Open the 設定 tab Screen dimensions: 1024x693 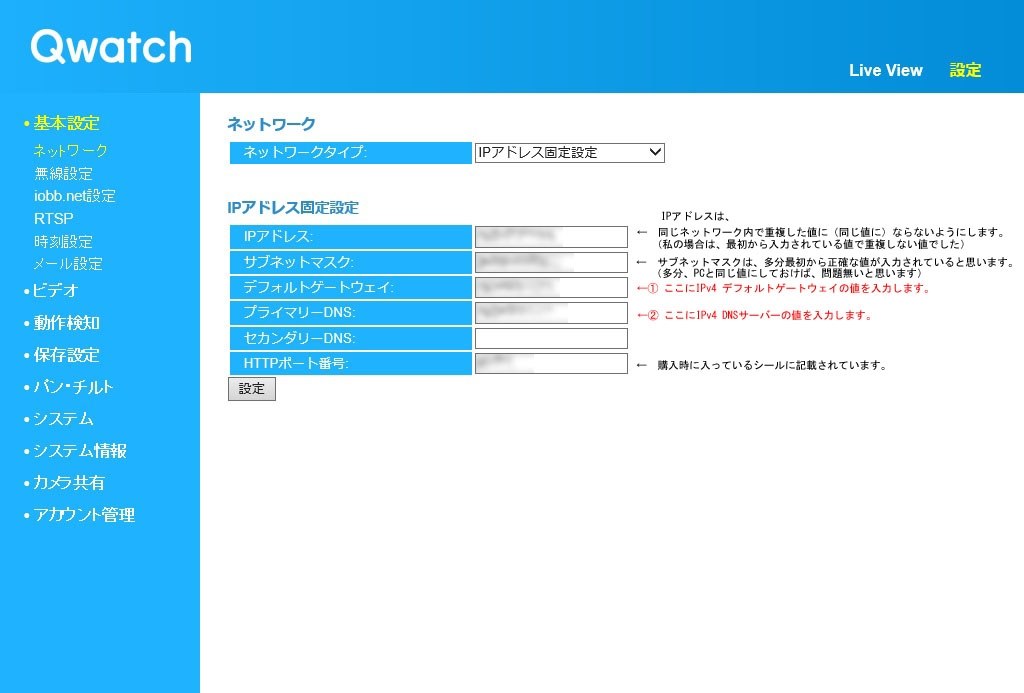(964, 70)
